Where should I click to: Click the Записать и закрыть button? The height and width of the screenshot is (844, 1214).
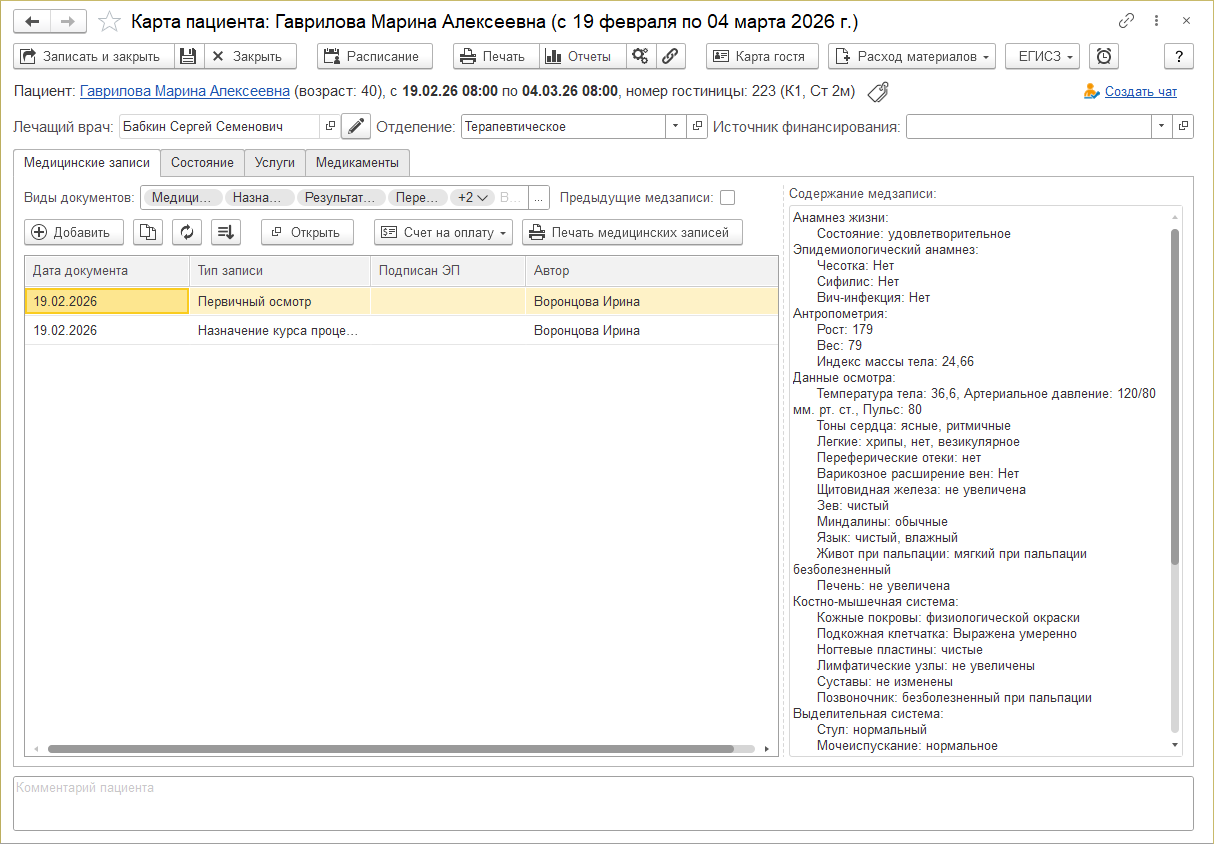[x=92, y=57]
